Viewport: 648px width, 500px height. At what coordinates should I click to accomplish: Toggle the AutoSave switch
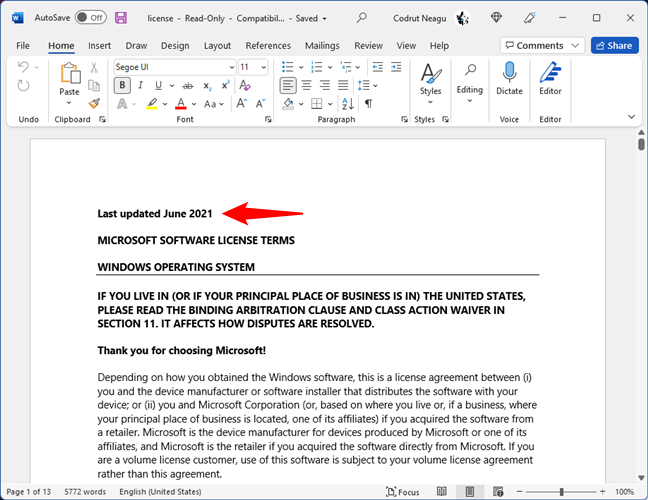click(91, 18)
